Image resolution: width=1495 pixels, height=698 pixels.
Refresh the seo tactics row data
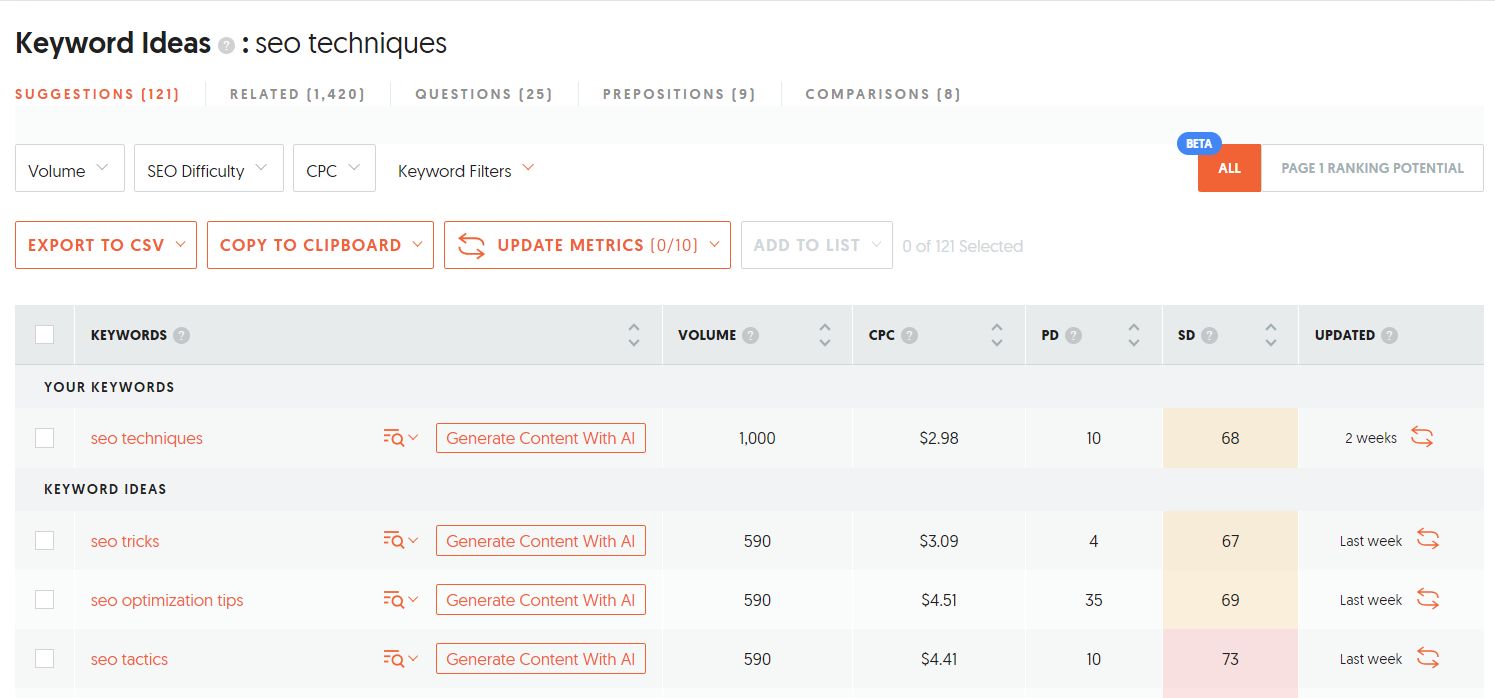pyautogui.click(x=1428, y=658)
